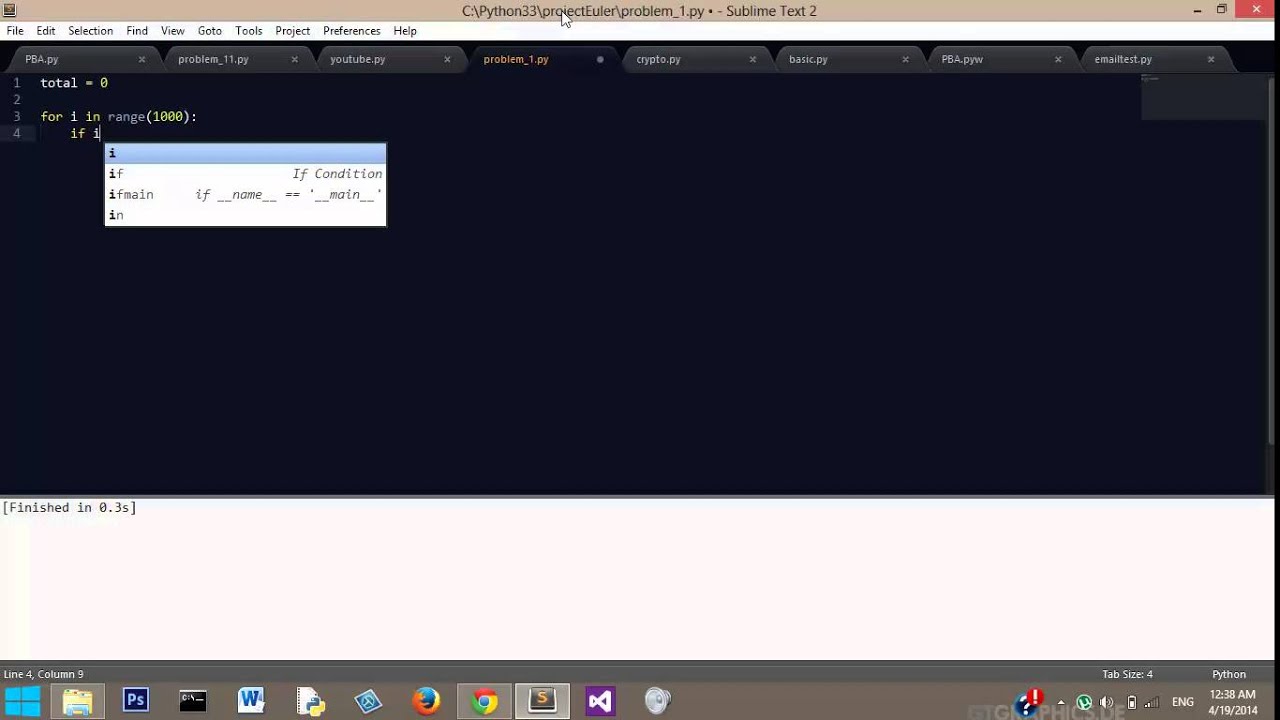Close the emailtest.py tab
Image resolution: width=1280 pixels, height=720 pixels.
click(1210, 59)
